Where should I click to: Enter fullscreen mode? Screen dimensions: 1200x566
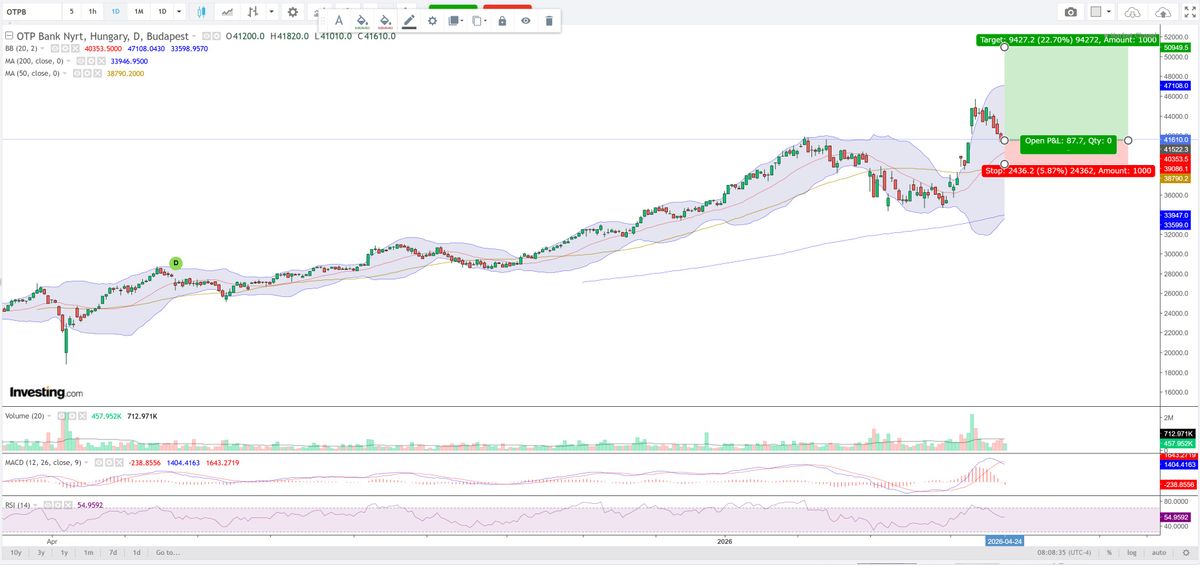coord(1189,12)
